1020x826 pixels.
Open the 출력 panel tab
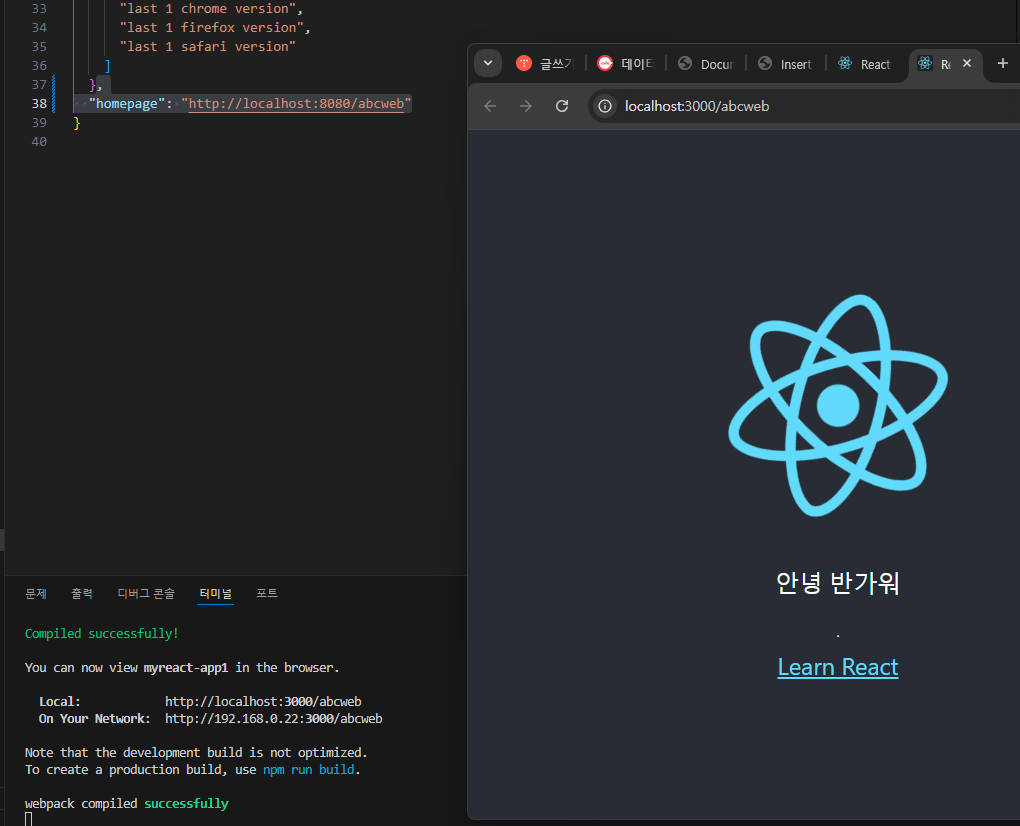(82, 593)
